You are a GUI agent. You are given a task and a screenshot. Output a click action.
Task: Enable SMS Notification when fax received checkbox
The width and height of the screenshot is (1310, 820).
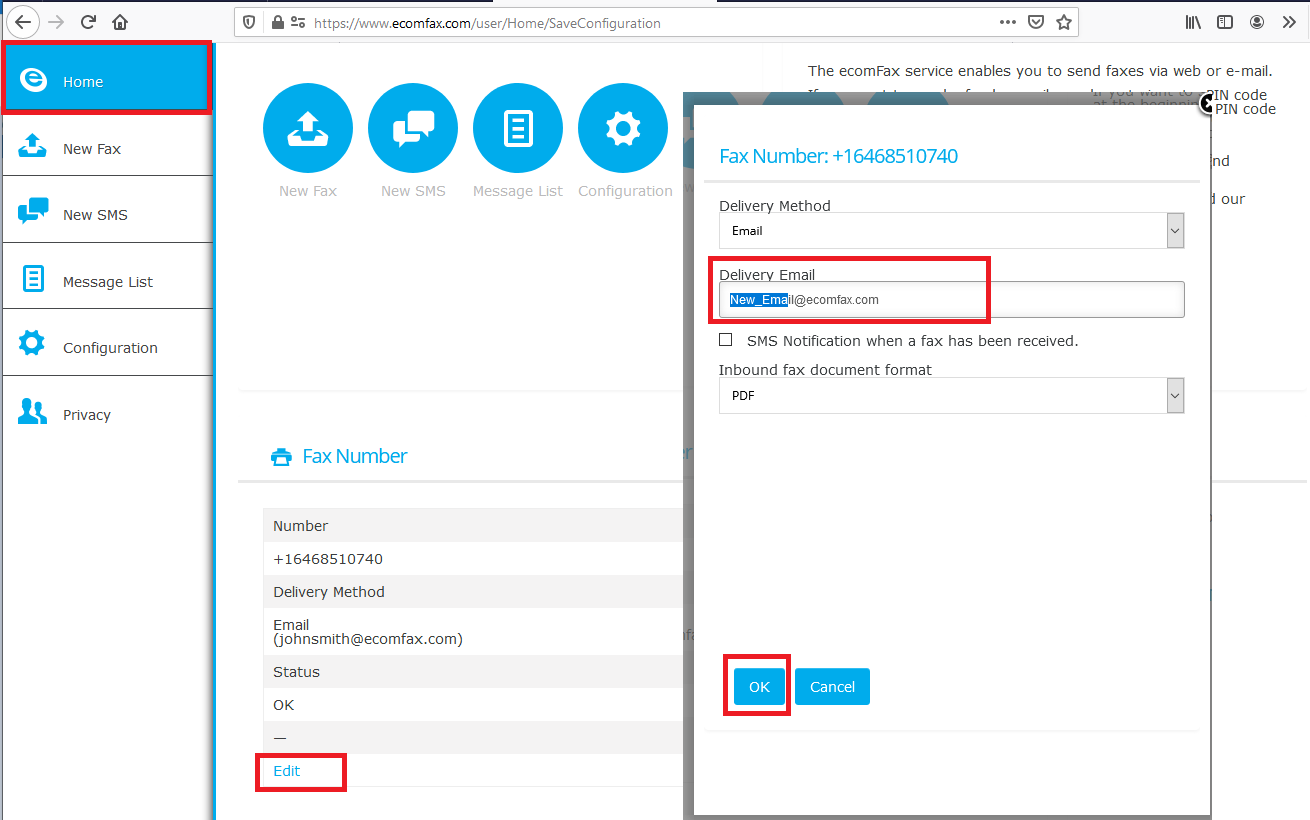tap(726, 340)
